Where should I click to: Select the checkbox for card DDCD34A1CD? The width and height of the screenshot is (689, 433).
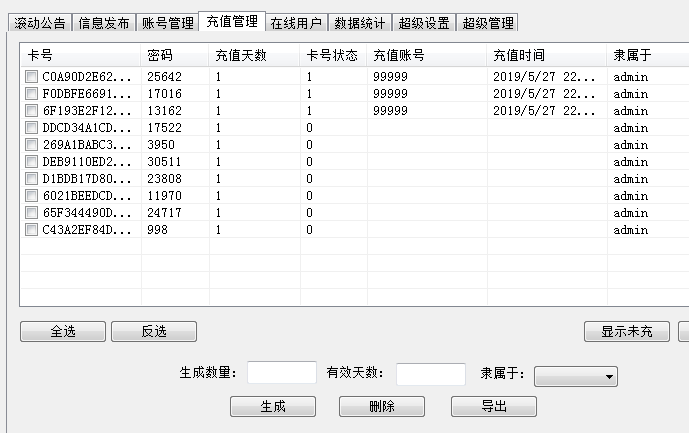(x=31, y=127)
